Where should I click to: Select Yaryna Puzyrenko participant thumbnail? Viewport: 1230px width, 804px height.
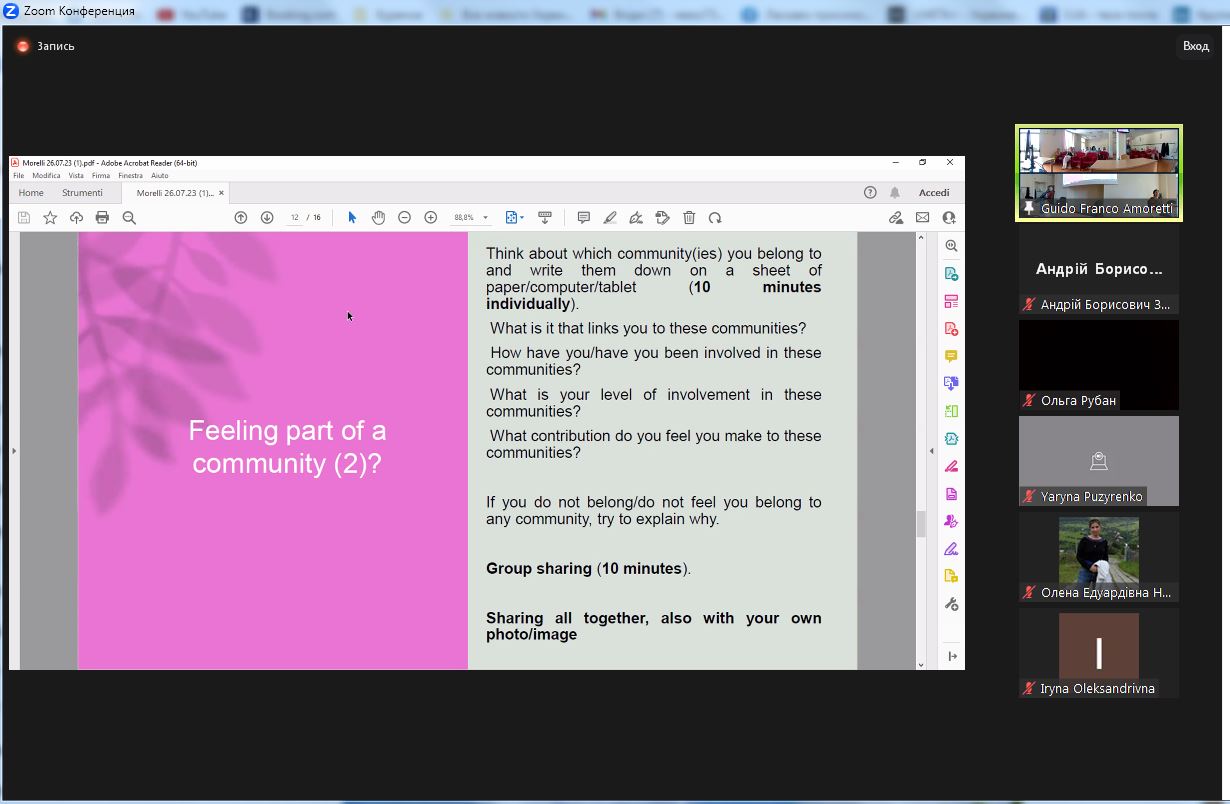[1098, 461]
